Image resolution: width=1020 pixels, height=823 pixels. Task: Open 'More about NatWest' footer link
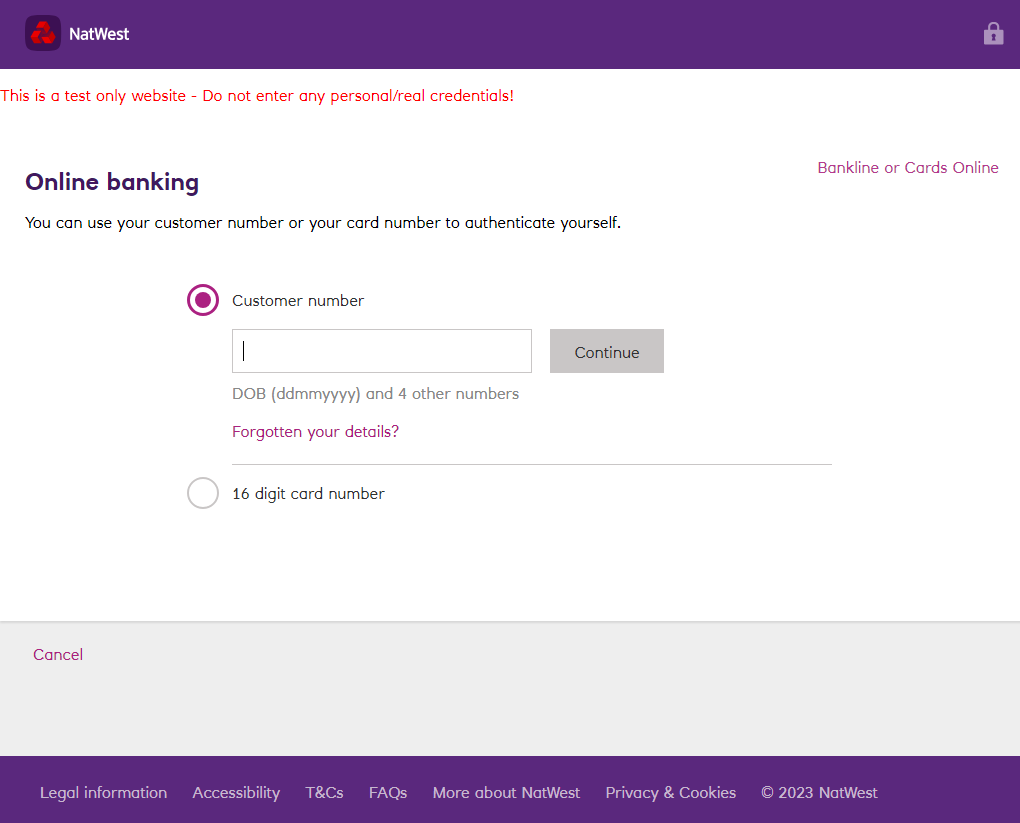(506, 793)
